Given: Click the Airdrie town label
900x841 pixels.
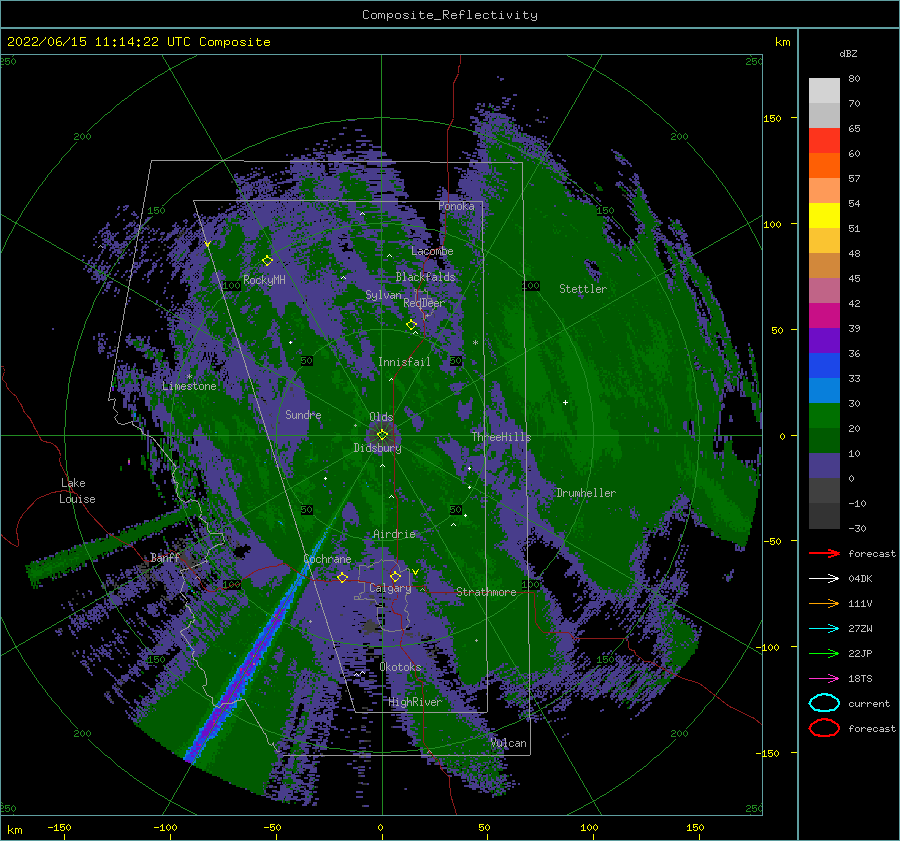Looking at the screenshot, I should click(x=394, y=534).
